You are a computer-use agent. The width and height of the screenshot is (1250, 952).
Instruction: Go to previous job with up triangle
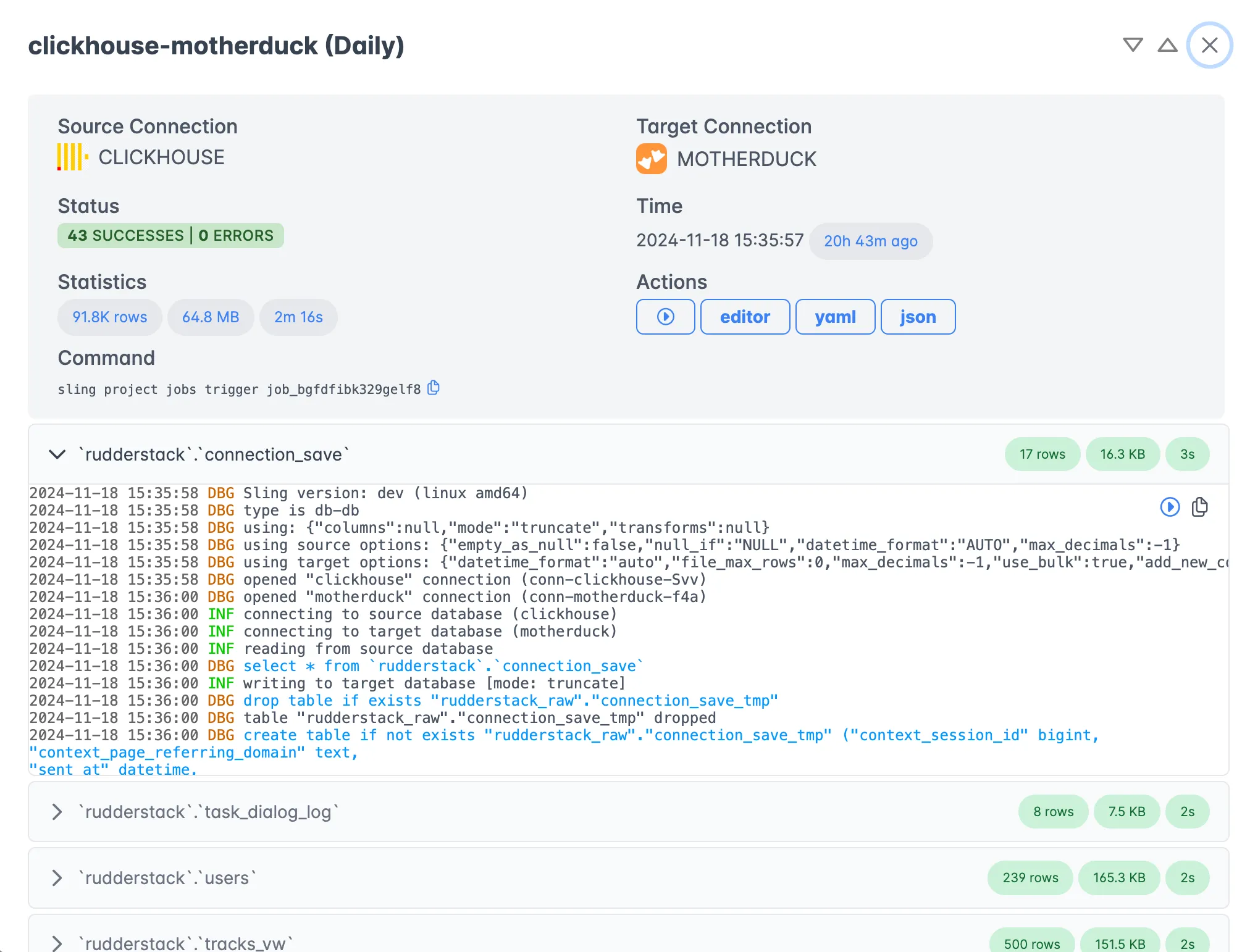(x=1167, y=45)
